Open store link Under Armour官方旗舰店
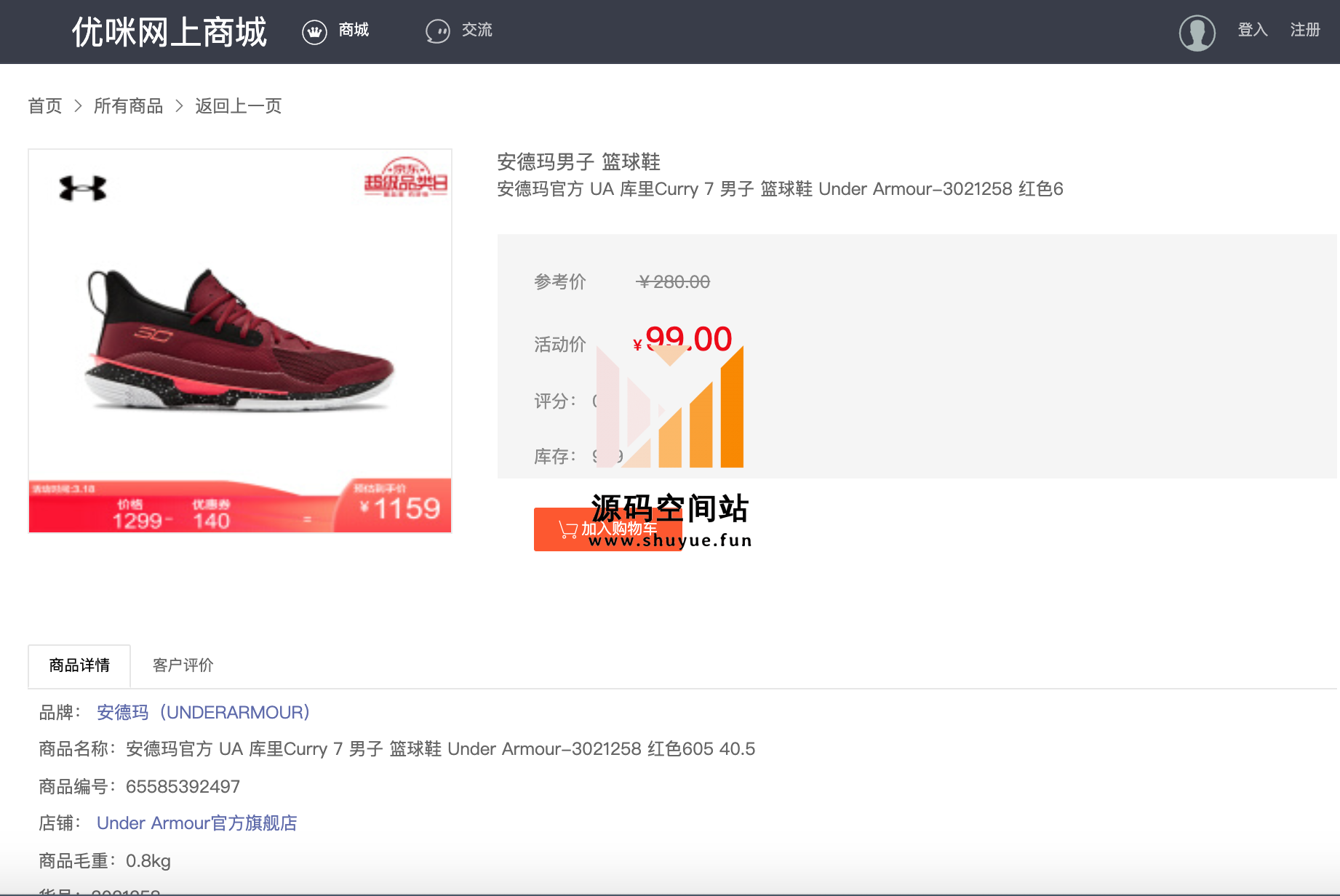Viewport: 1340px width, 896px height. pos(197,823)
